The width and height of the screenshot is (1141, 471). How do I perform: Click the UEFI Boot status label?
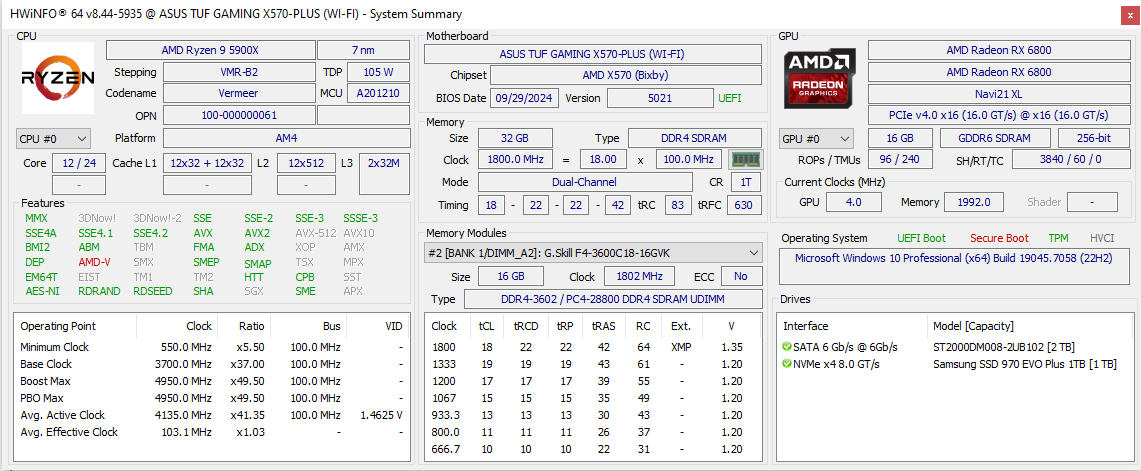[x=921, y=238]
